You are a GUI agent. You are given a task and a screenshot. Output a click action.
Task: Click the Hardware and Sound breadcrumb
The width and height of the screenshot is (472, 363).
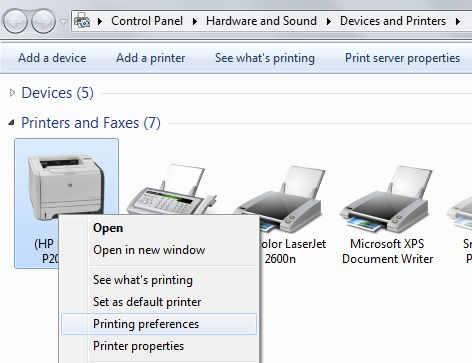[261, 21]
